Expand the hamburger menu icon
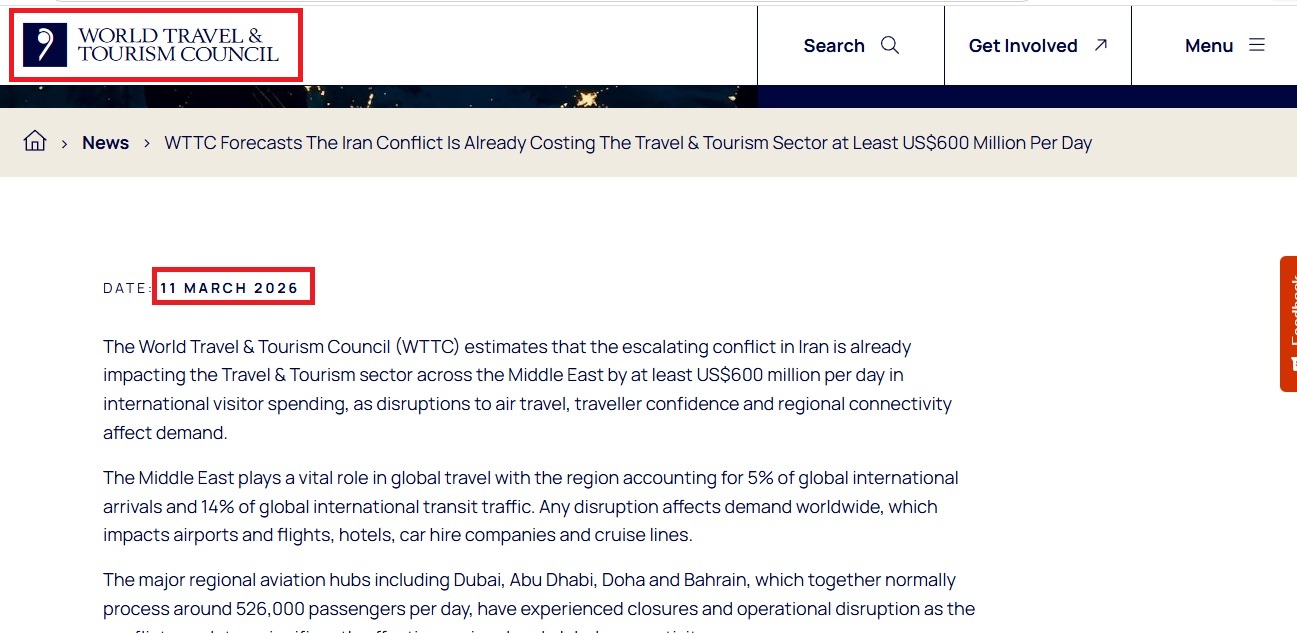 tap(1257, 45)
